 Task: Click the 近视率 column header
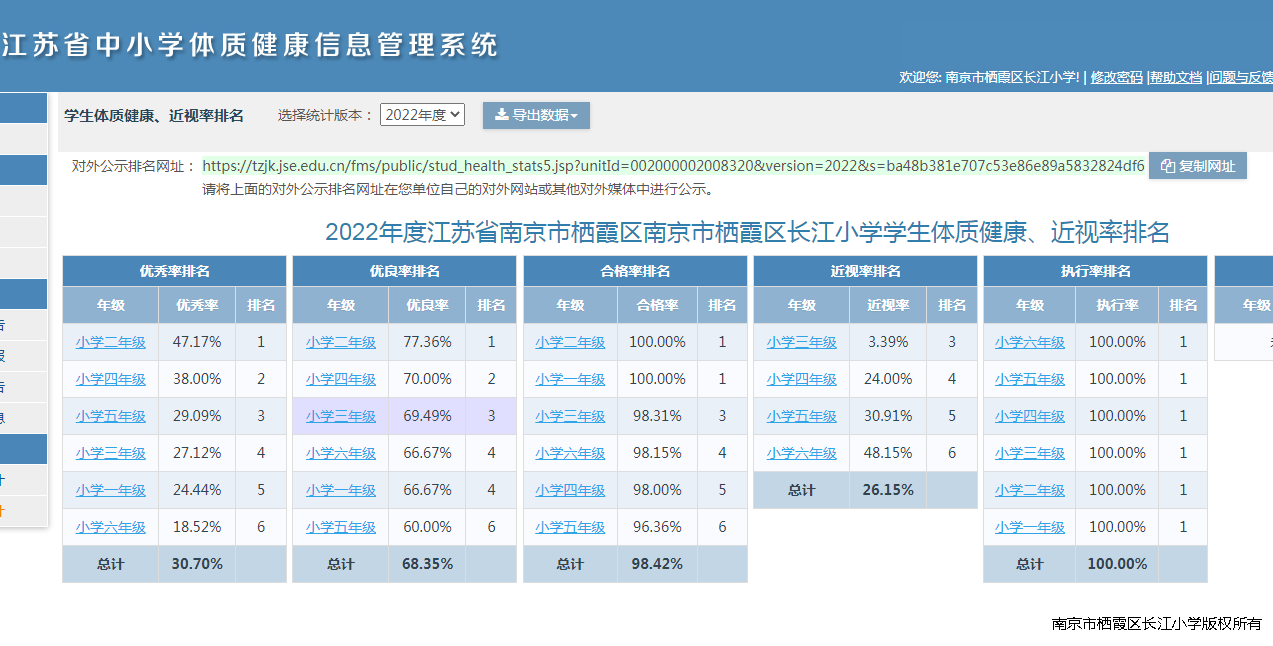click(888, 306)
